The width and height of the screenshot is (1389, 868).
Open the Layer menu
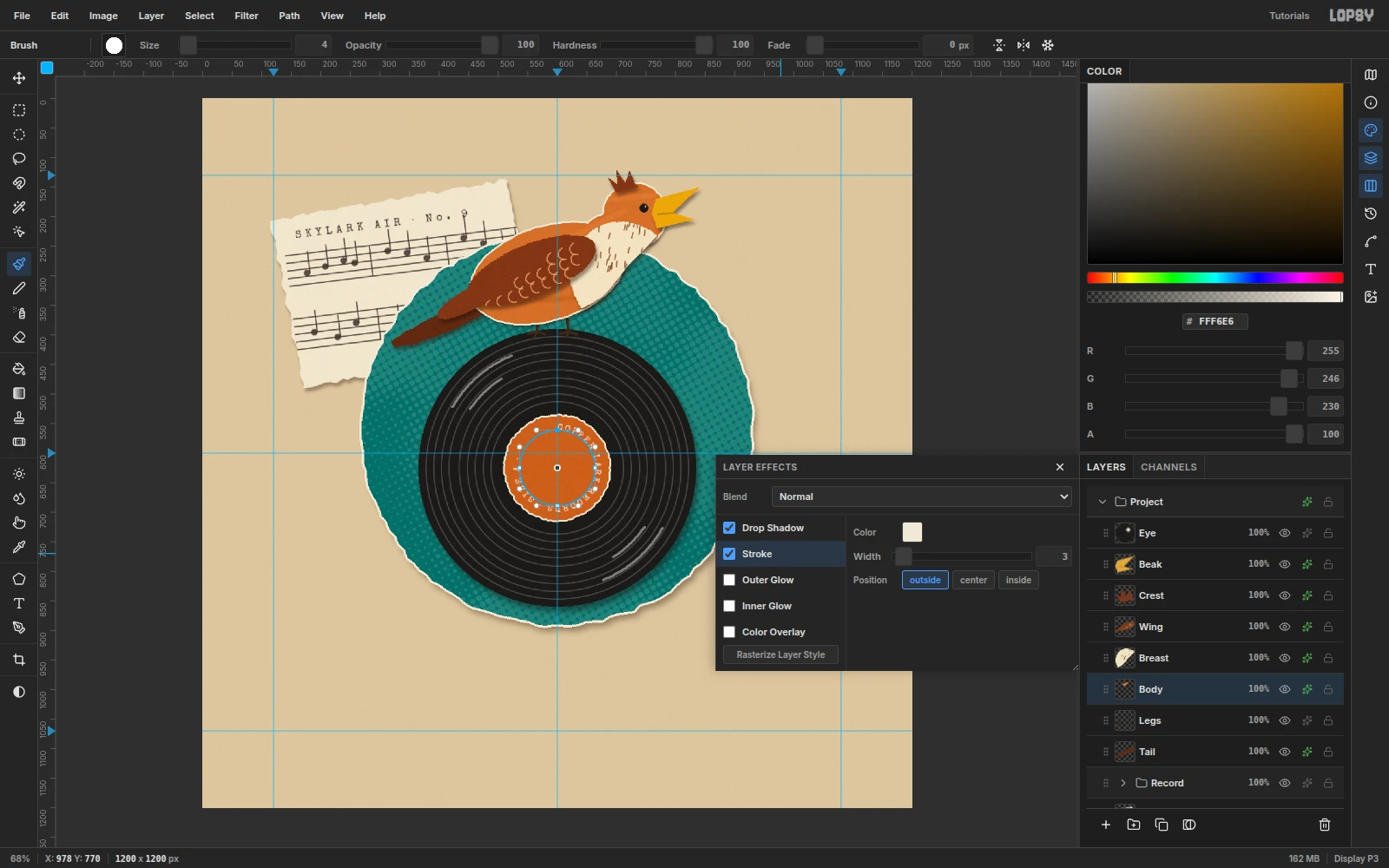click(151, 16)
